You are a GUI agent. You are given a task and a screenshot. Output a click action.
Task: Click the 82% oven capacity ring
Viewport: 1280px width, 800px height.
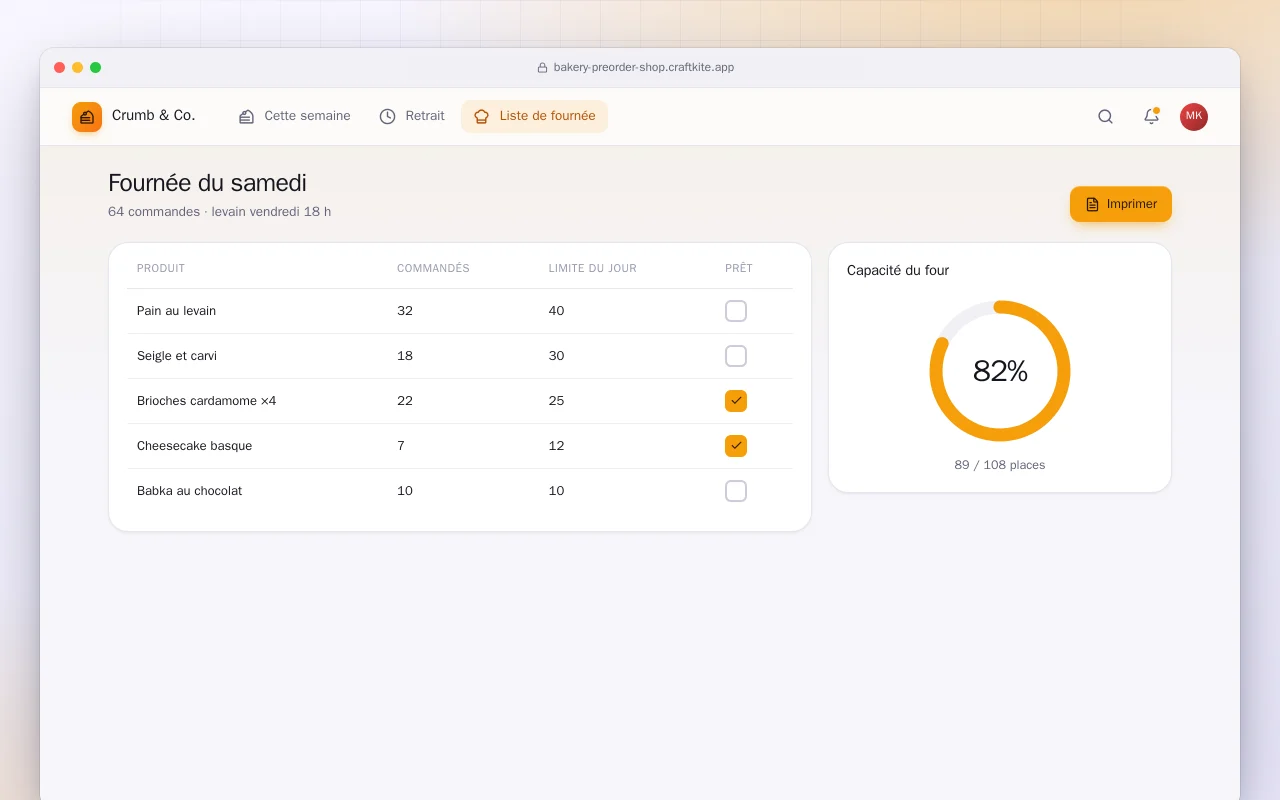point(1000,371)
